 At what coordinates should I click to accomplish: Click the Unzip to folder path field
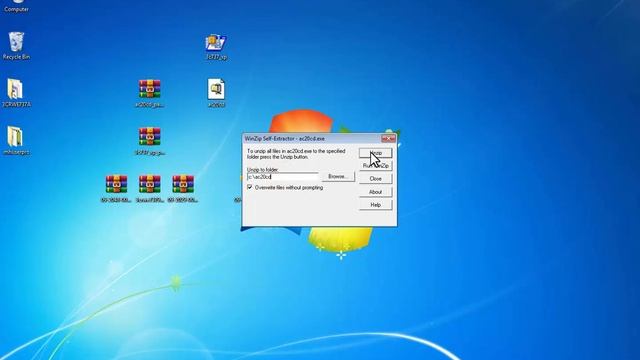click(x=282, y=177)
